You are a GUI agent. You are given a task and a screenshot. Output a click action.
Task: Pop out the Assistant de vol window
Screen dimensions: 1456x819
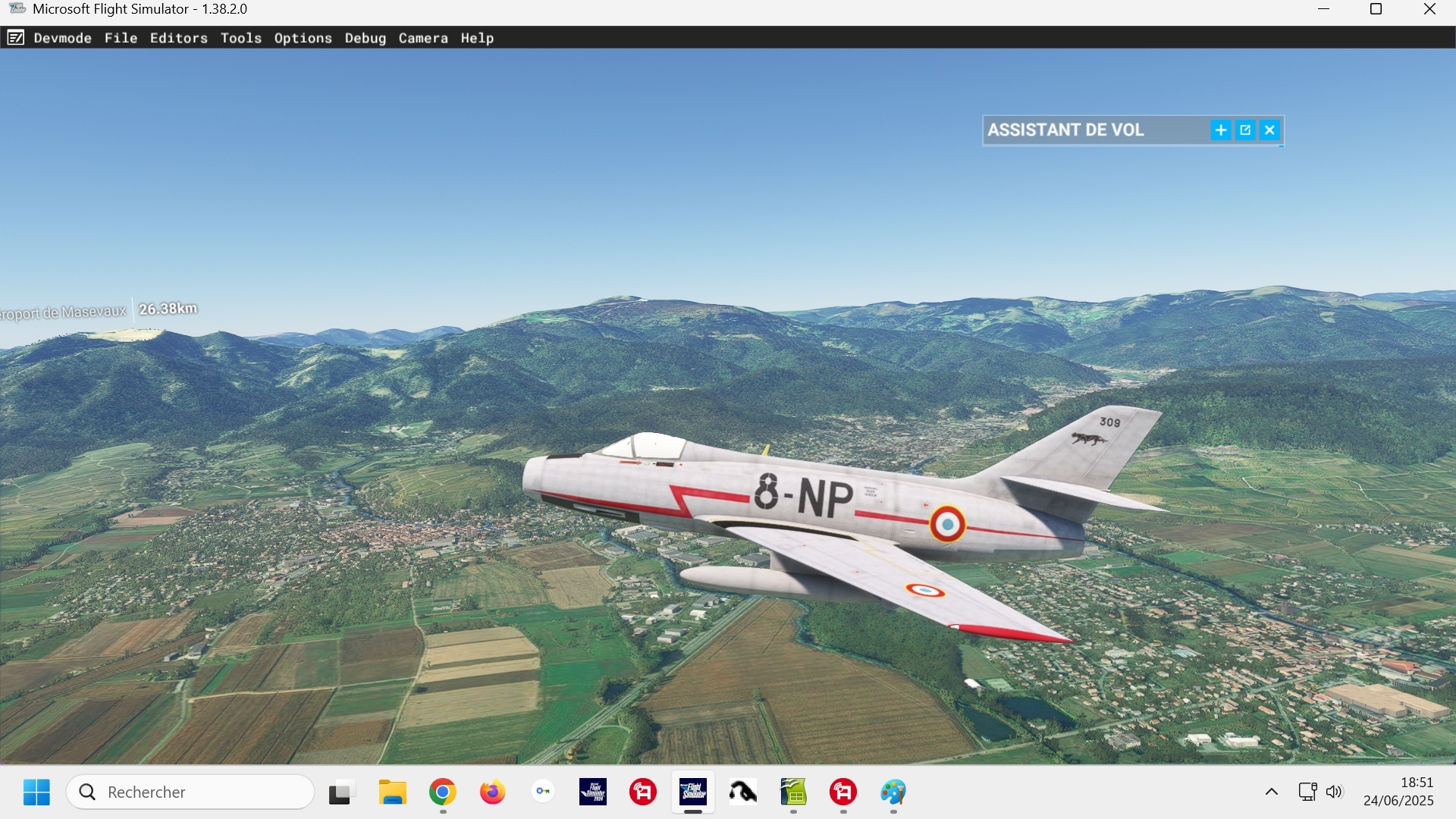1245,130
